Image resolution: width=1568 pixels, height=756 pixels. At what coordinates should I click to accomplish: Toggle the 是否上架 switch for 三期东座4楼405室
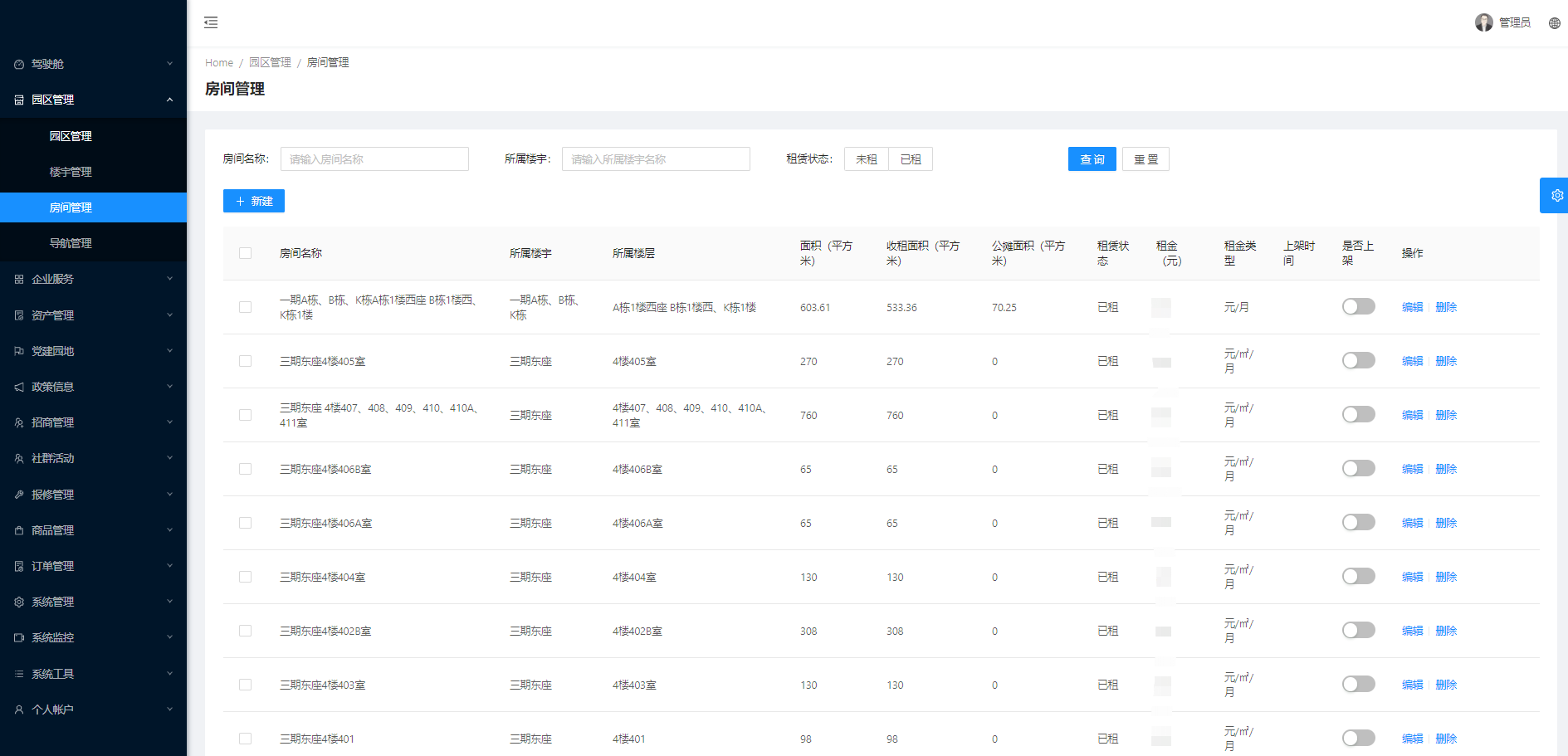pos(1358,361)
